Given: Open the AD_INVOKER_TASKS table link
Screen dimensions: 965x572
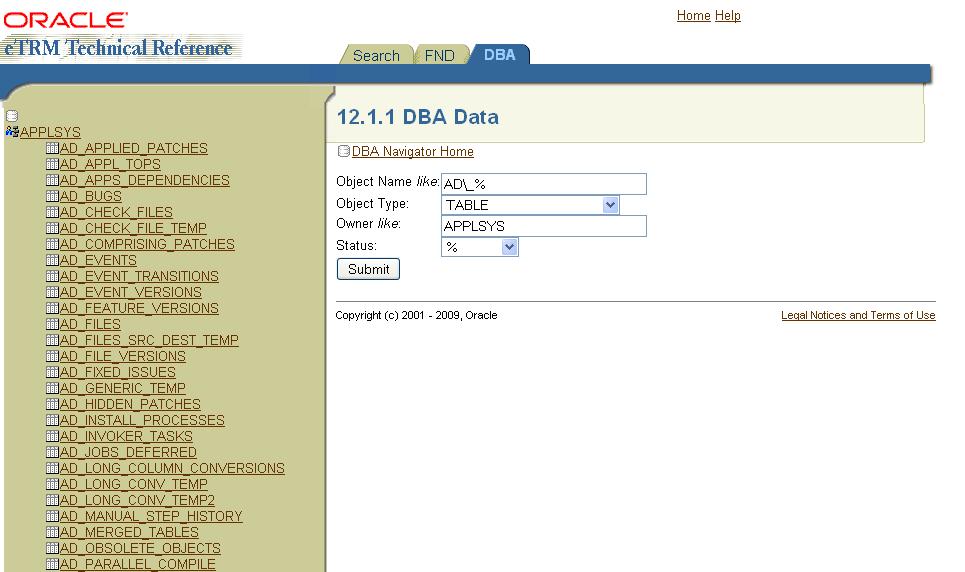Looking at the screenshot, I should [126, 437].
